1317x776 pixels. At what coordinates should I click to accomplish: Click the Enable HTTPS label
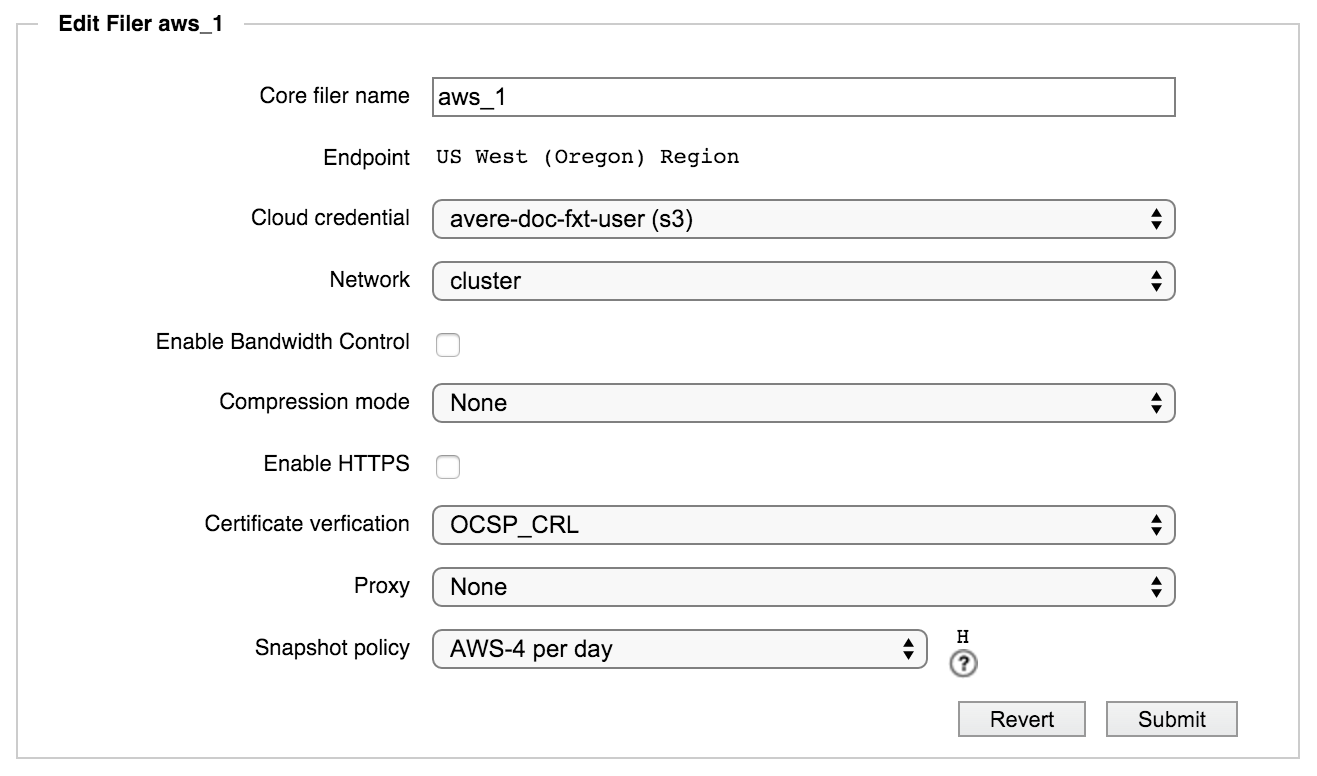tap(336, 463)
